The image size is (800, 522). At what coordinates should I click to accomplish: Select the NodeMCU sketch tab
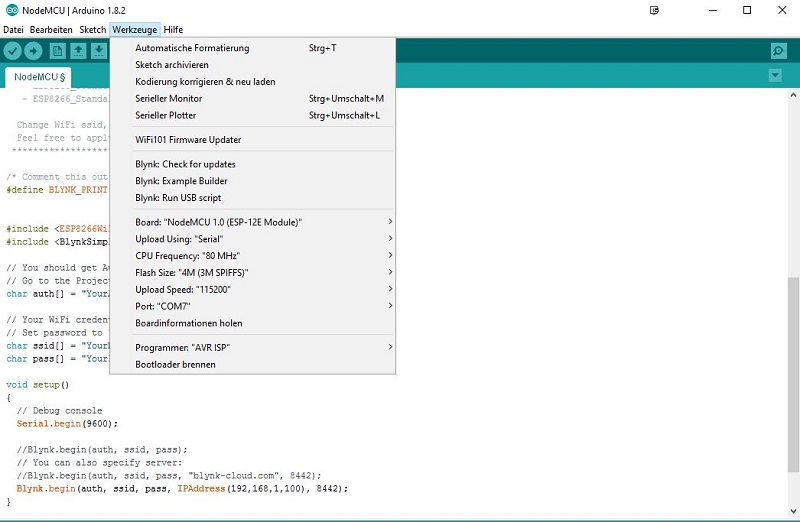pyautogui.click(x=39, y=77)
